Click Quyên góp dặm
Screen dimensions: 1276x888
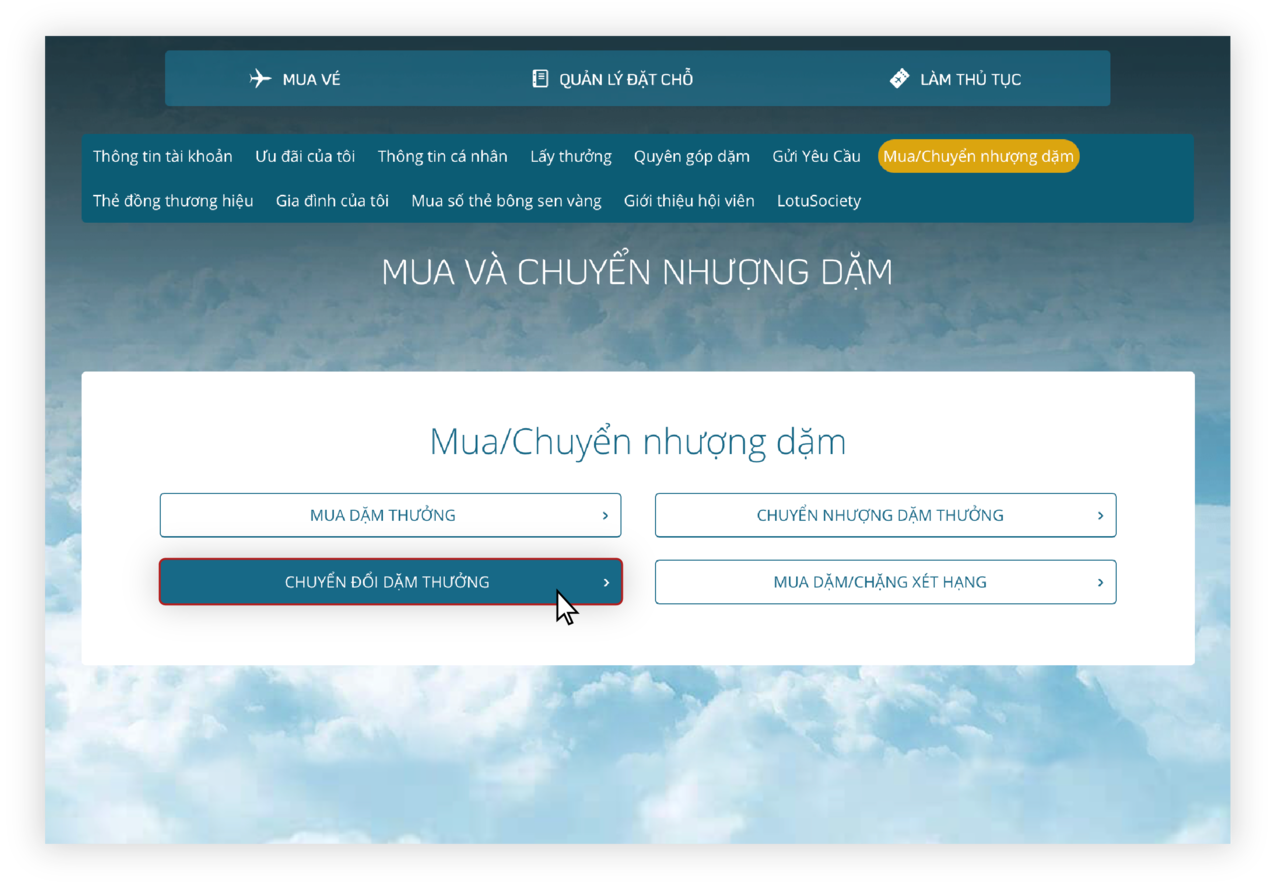691,156
